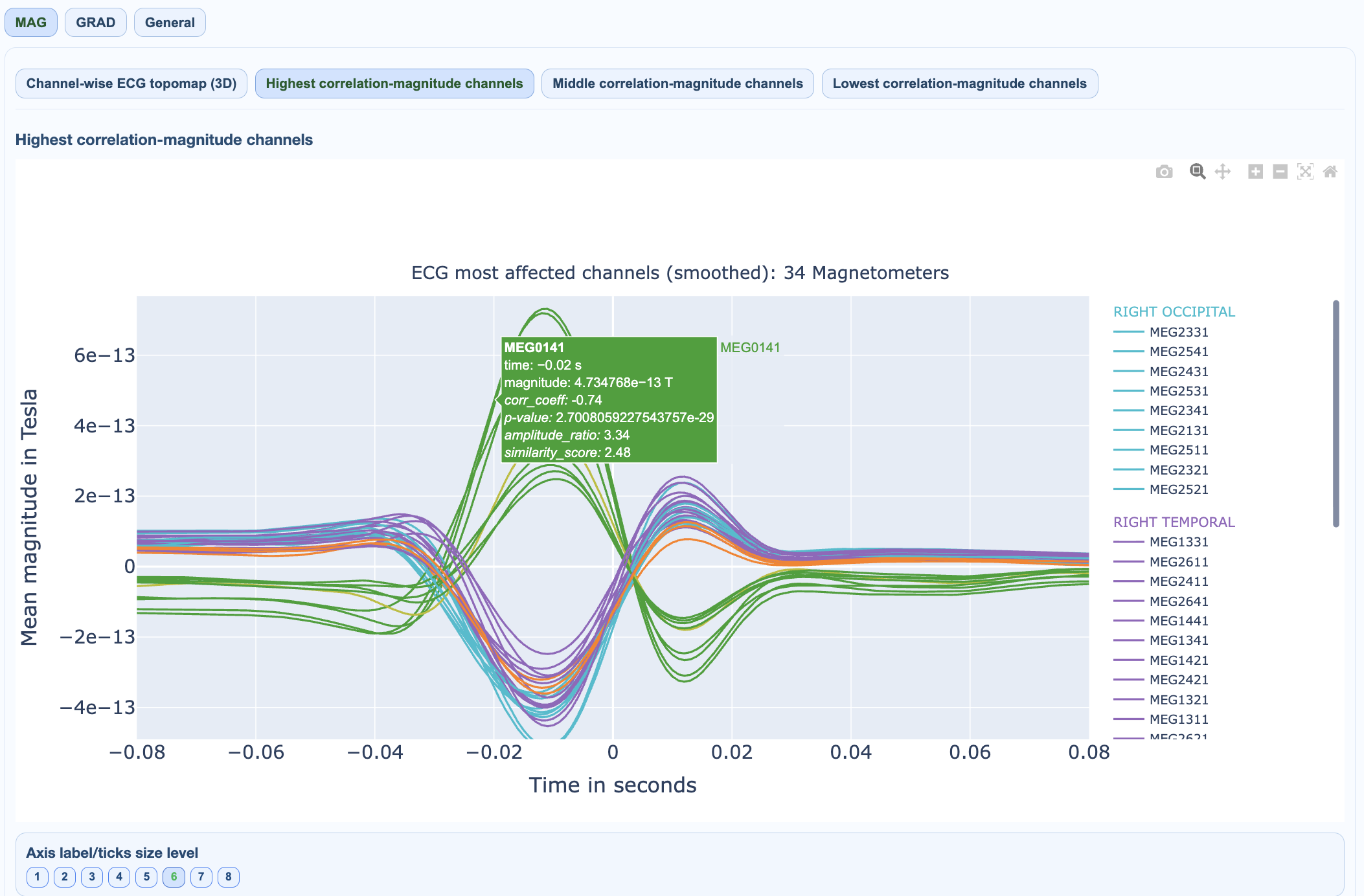1364x896 pixels.
Task: Set axis label size level 8
Action: [x=228, y=877]
